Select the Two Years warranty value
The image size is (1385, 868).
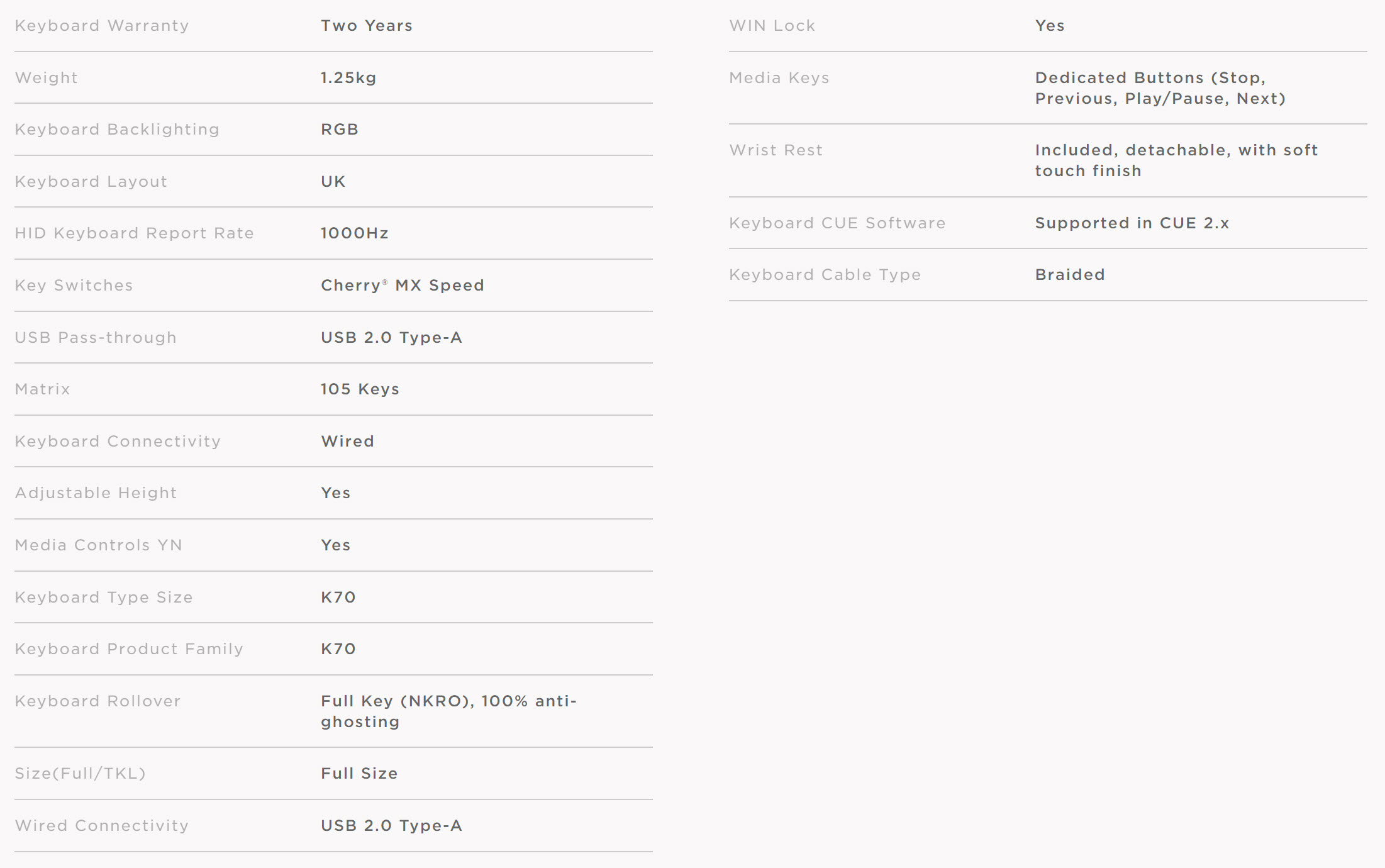(367, 26)
